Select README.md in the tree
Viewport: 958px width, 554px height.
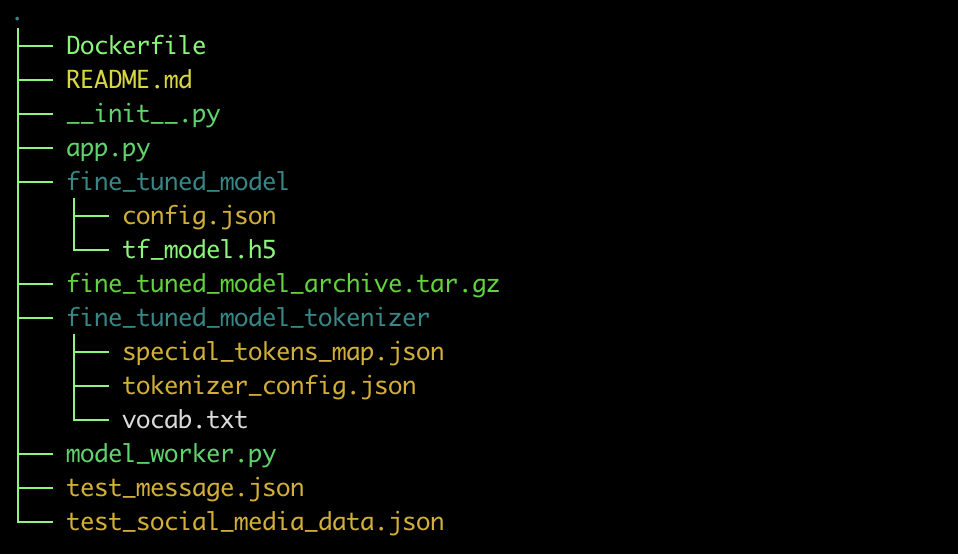[129, 80]
